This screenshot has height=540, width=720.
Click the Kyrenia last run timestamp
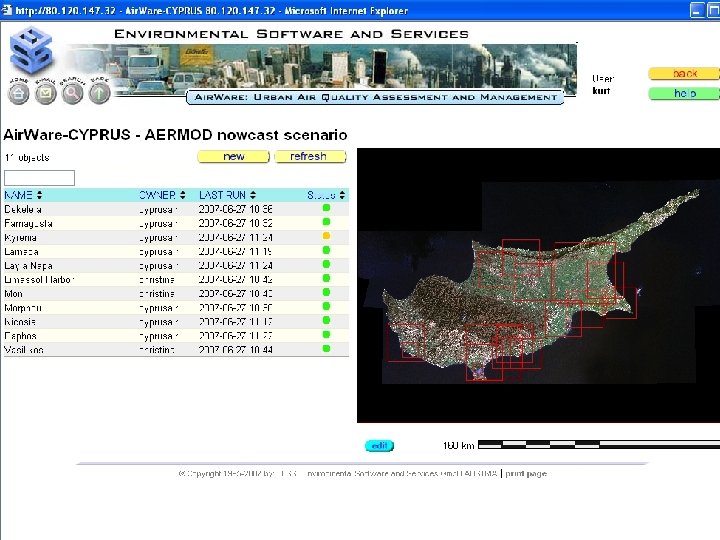point(236,237)
